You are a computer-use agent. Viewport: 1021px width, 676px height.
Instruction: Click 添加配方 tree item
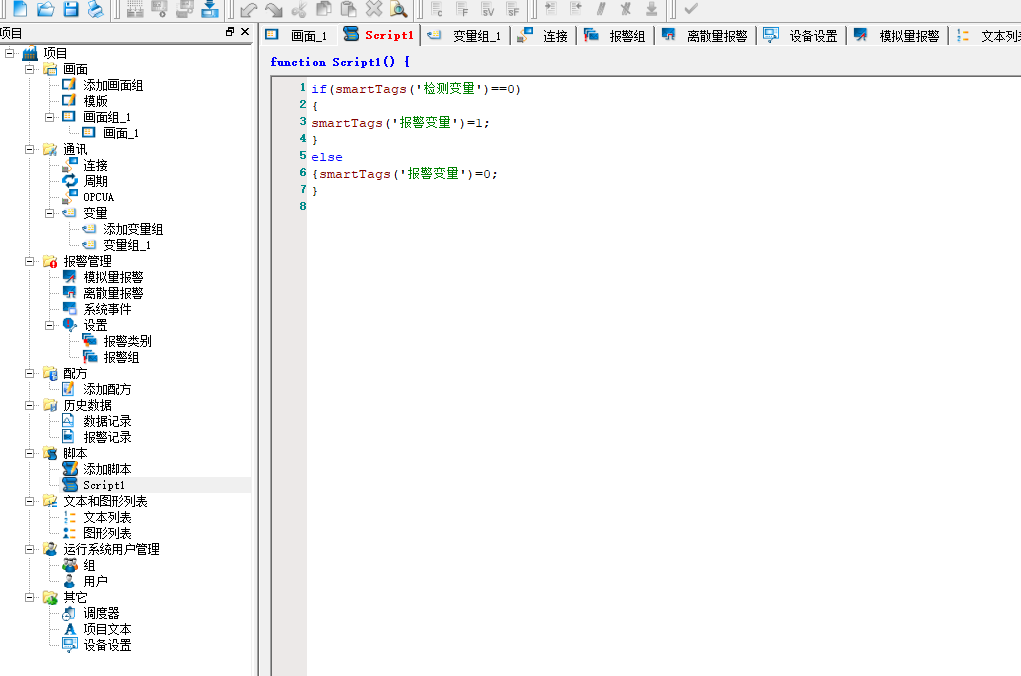(107, 389)
